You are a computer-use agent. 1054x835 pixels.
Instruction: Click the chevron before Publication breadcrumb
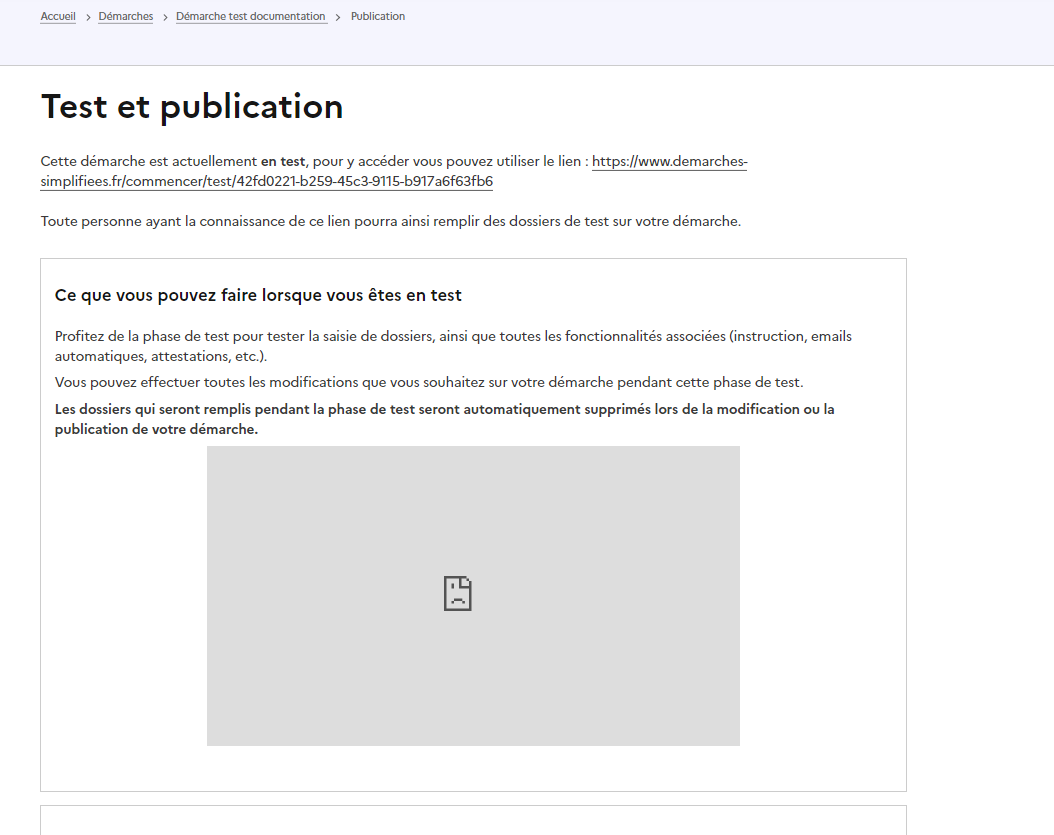point(339,17)
